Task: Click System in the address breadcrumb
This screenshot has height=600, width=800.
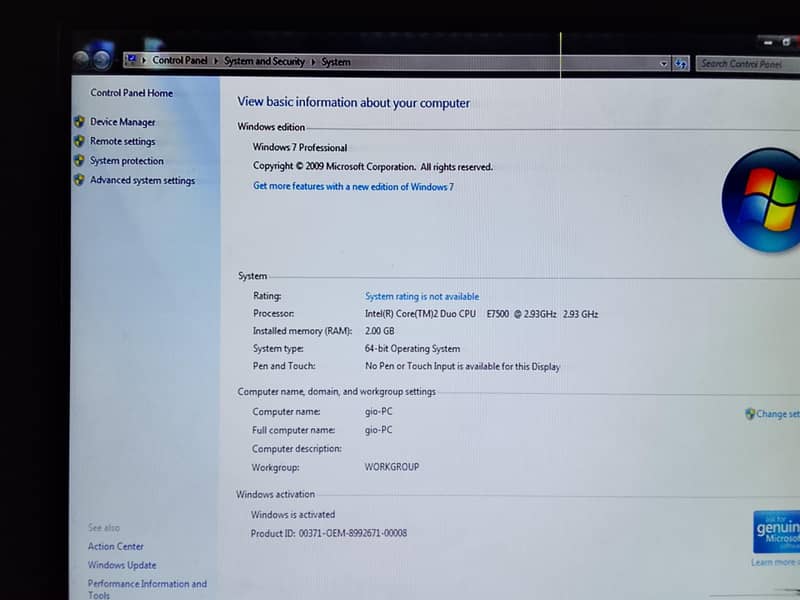Action: point(336,62)
